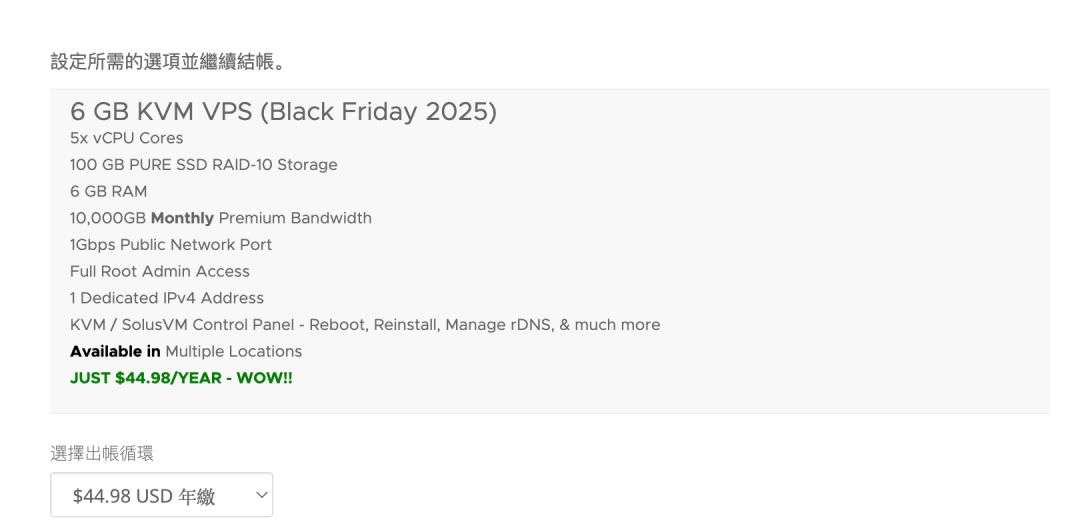The width and height of the screenshot is (1080, 528).
Task: Select the 100 GB PURE SSD RAID-10 Storage text
Action: 203,165
